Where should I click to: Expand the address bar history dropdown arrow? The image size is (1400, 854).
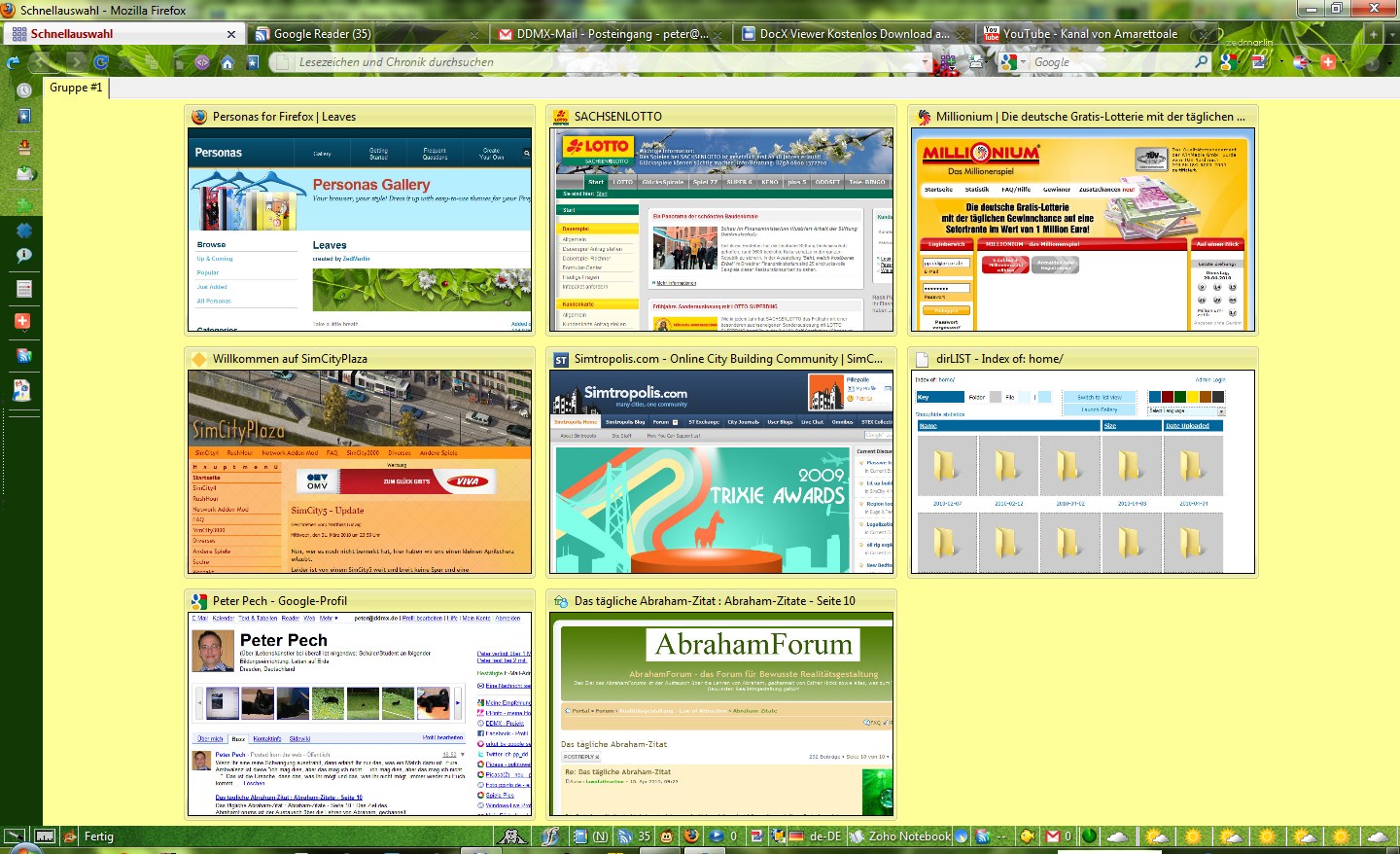coord(926,62)
